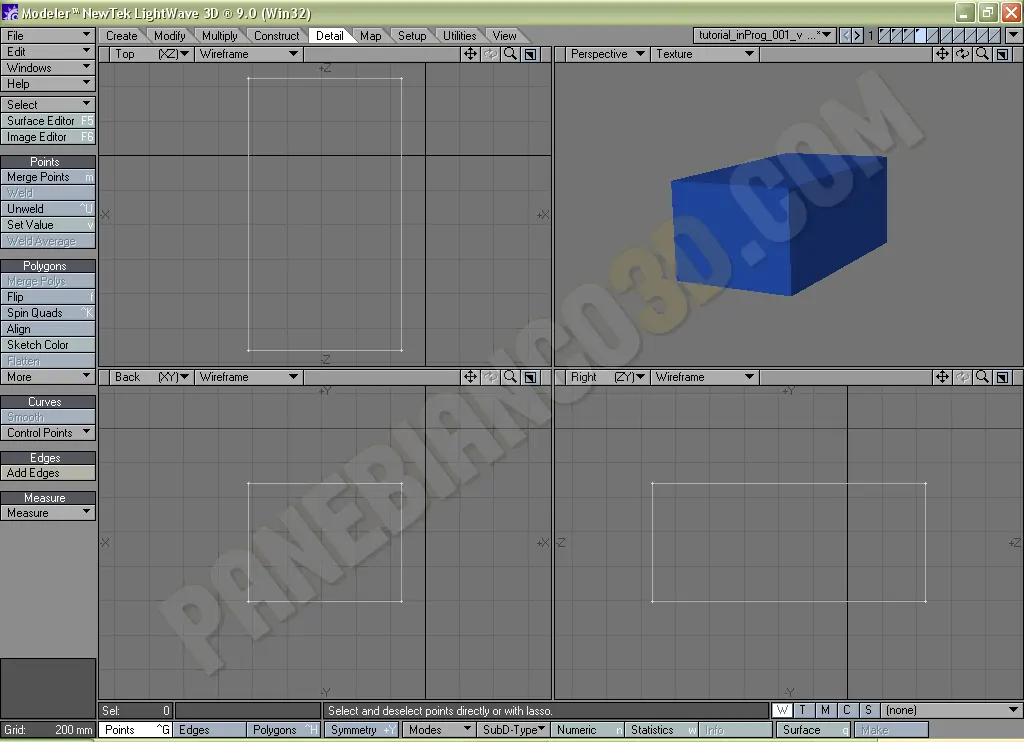
Task: Switch to the Utilities tab
Action: [459, 36]
